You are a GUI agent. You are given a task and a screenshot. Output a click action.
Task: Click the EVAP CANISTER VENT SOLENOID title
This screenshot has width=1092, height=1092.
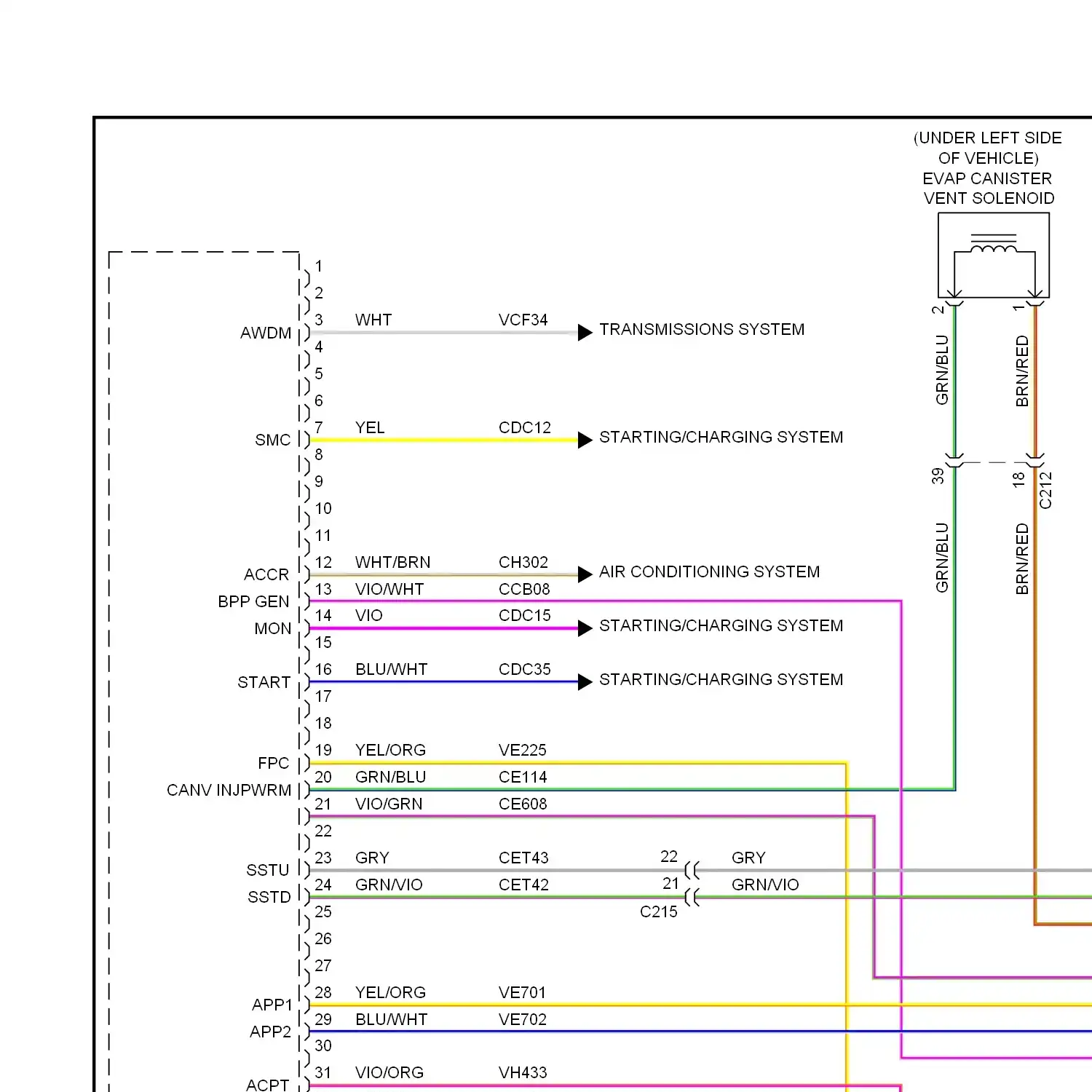tap(988, 189)
